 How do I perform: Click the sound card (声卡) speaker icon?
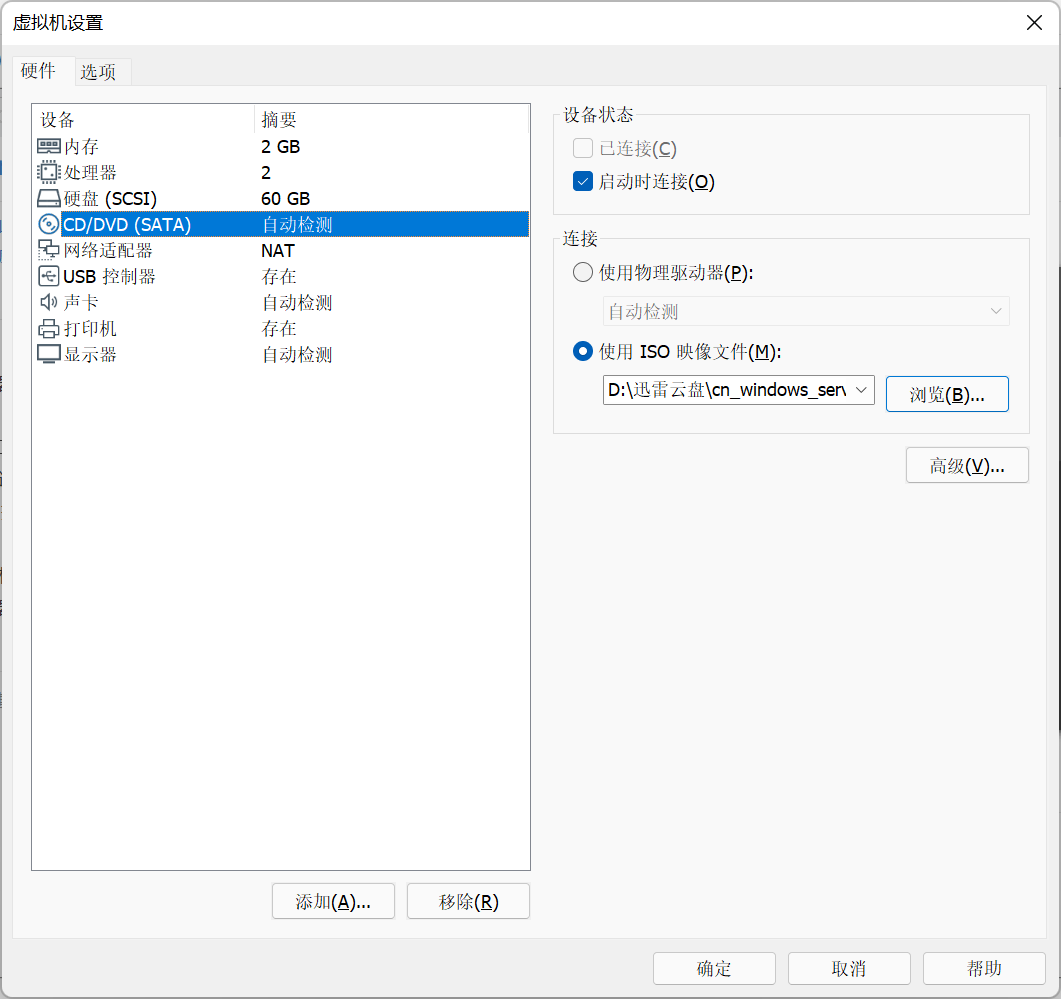[x=49, y=302]
